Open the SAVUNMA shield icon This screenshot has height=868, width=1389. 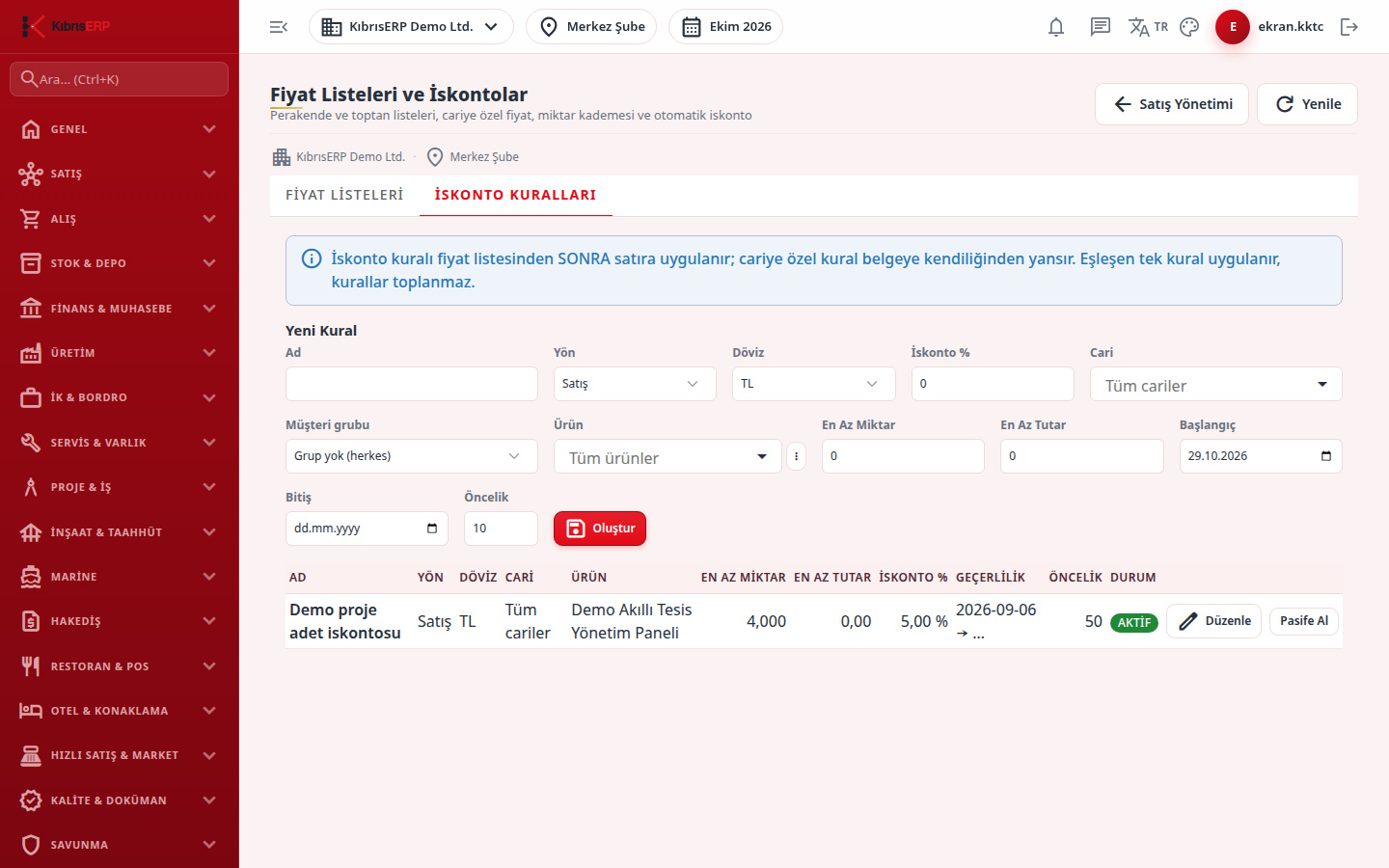pos(31,845)
